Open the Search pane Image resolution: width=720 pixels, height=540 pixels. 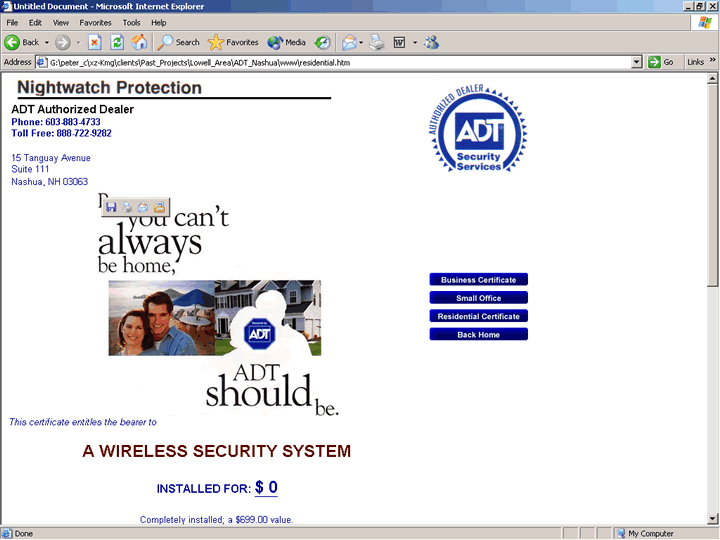178,43
